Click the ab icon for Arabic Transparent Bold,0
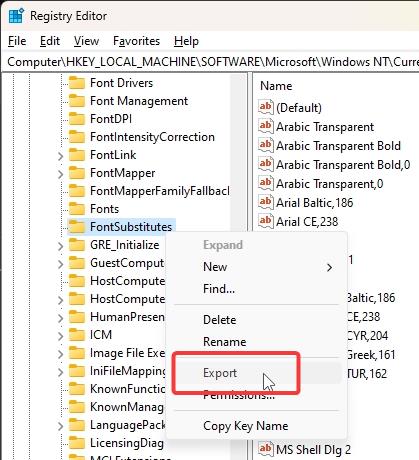The width and height of the screenshot is (419, 460). point(266,164)
